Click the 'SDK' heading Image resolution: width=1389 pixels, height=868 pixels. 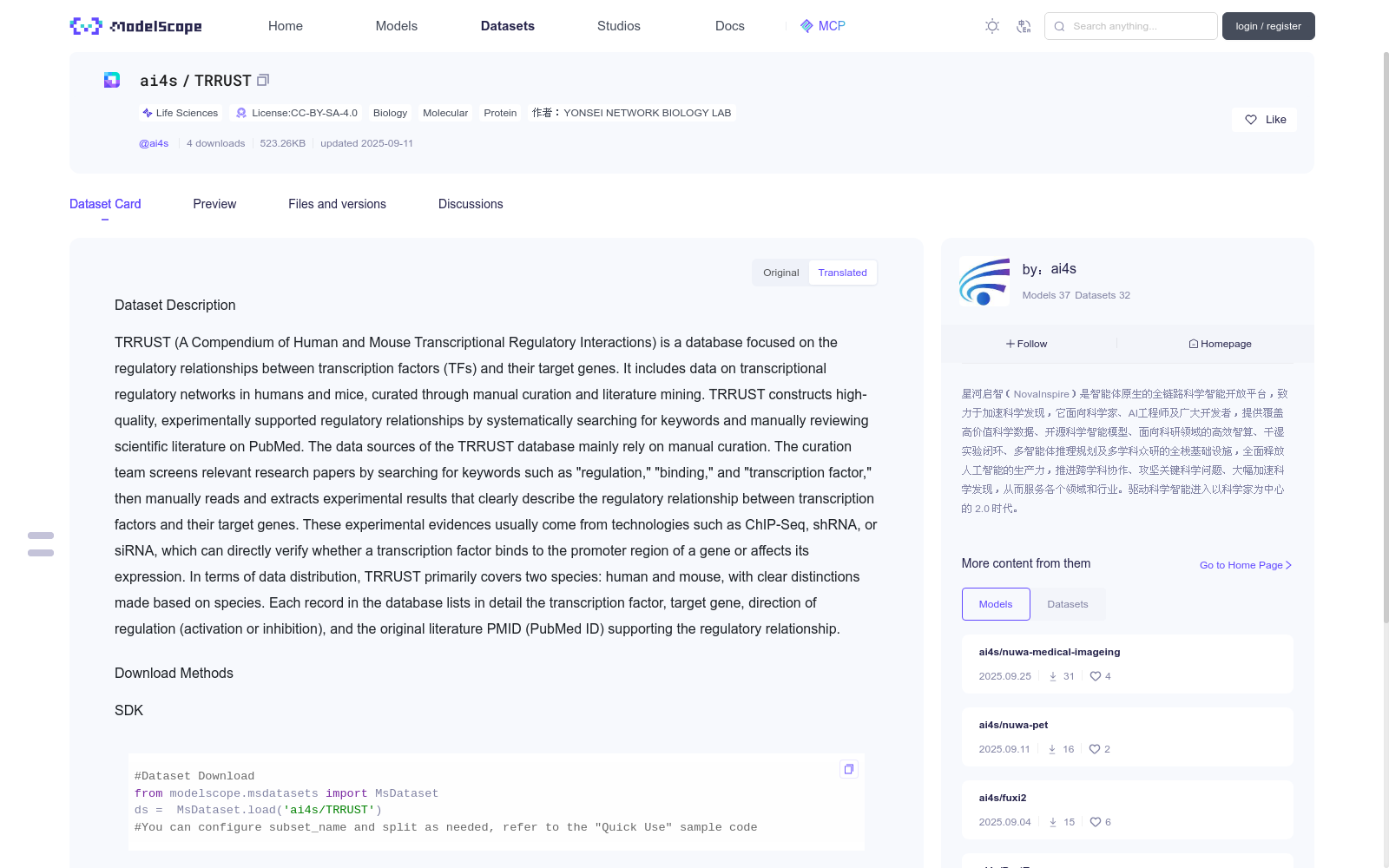[128, 711]
